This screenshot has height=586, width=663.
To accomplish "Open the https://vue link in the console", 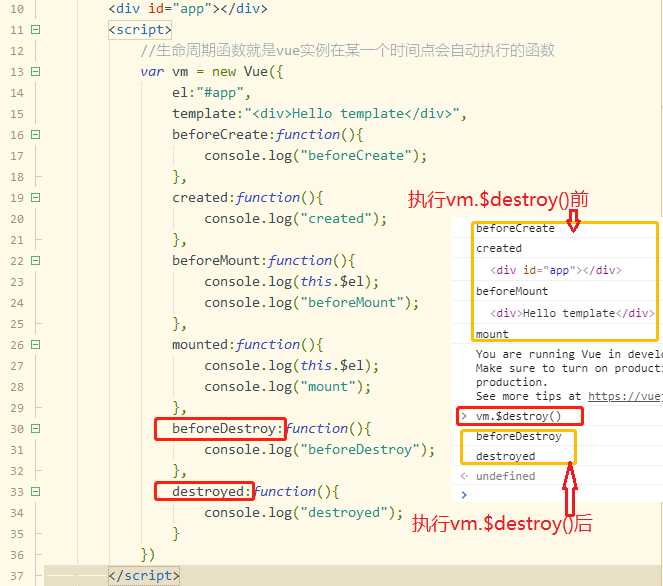I will 625,396.
